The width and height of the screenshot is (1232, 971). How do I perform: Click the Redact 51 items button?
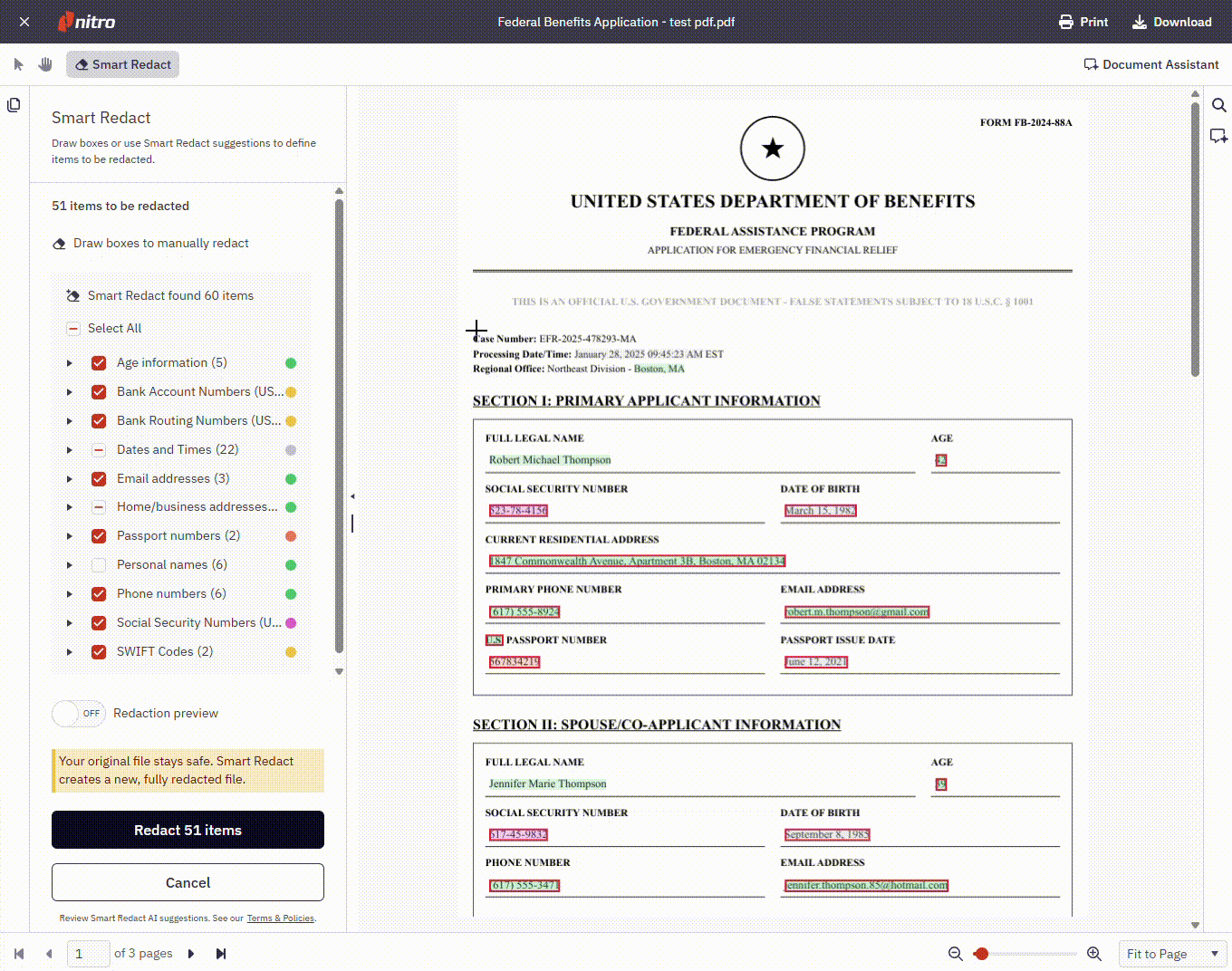click(x=188, y=830)
